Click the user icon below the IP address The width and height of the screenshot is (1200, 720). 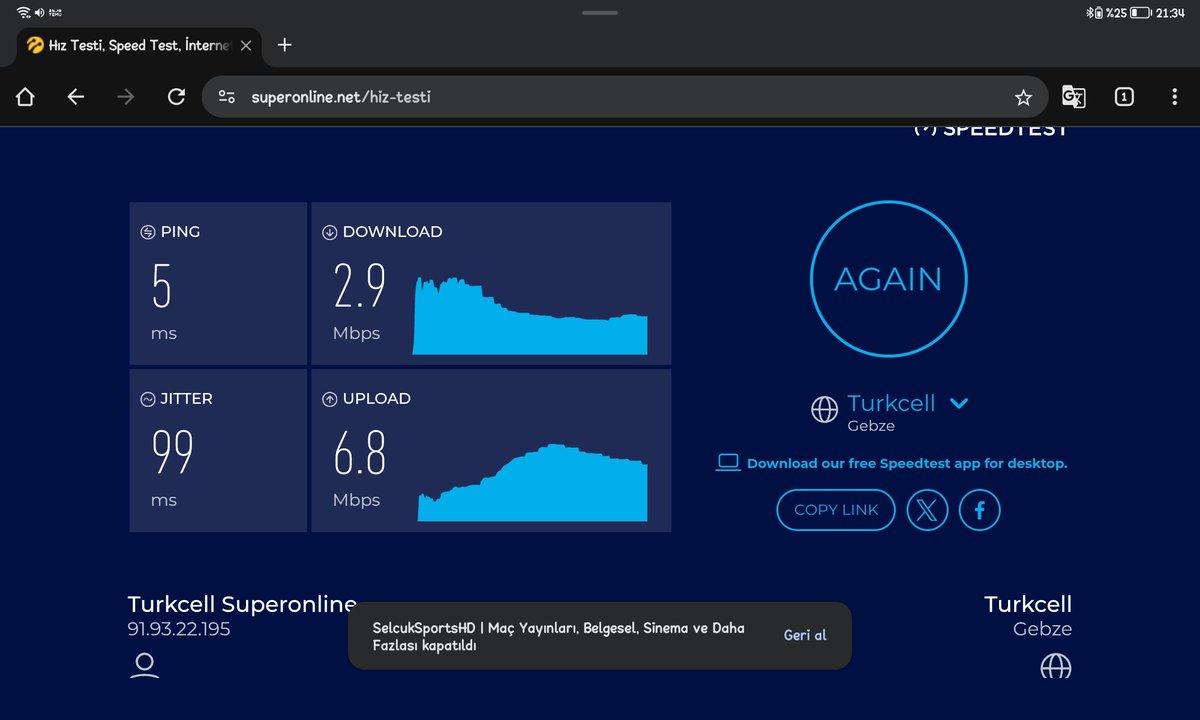tap(145, 666)
